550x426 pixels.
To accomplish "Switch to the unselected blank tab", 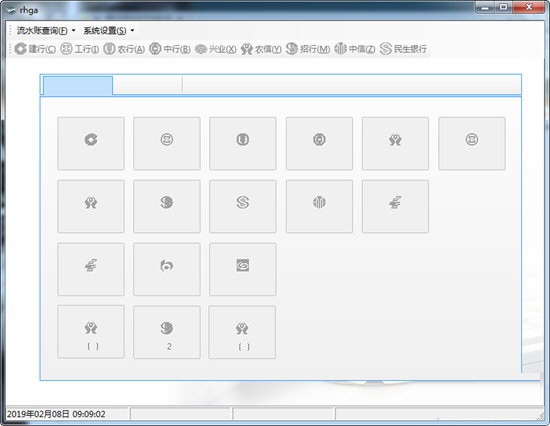I will coord(147,85).
